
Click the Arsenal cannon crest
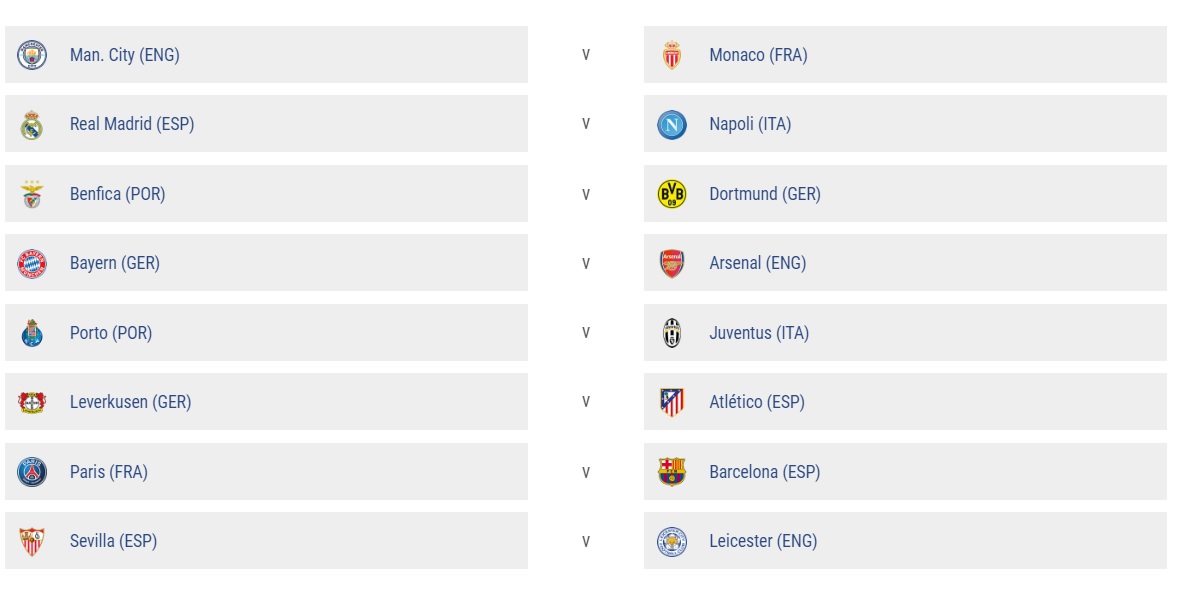(672, 264)
